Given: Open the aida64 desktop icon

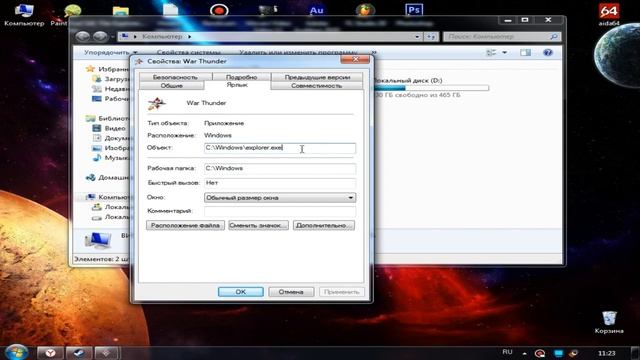Looking at the screenshot, I should tap(609, 14).
